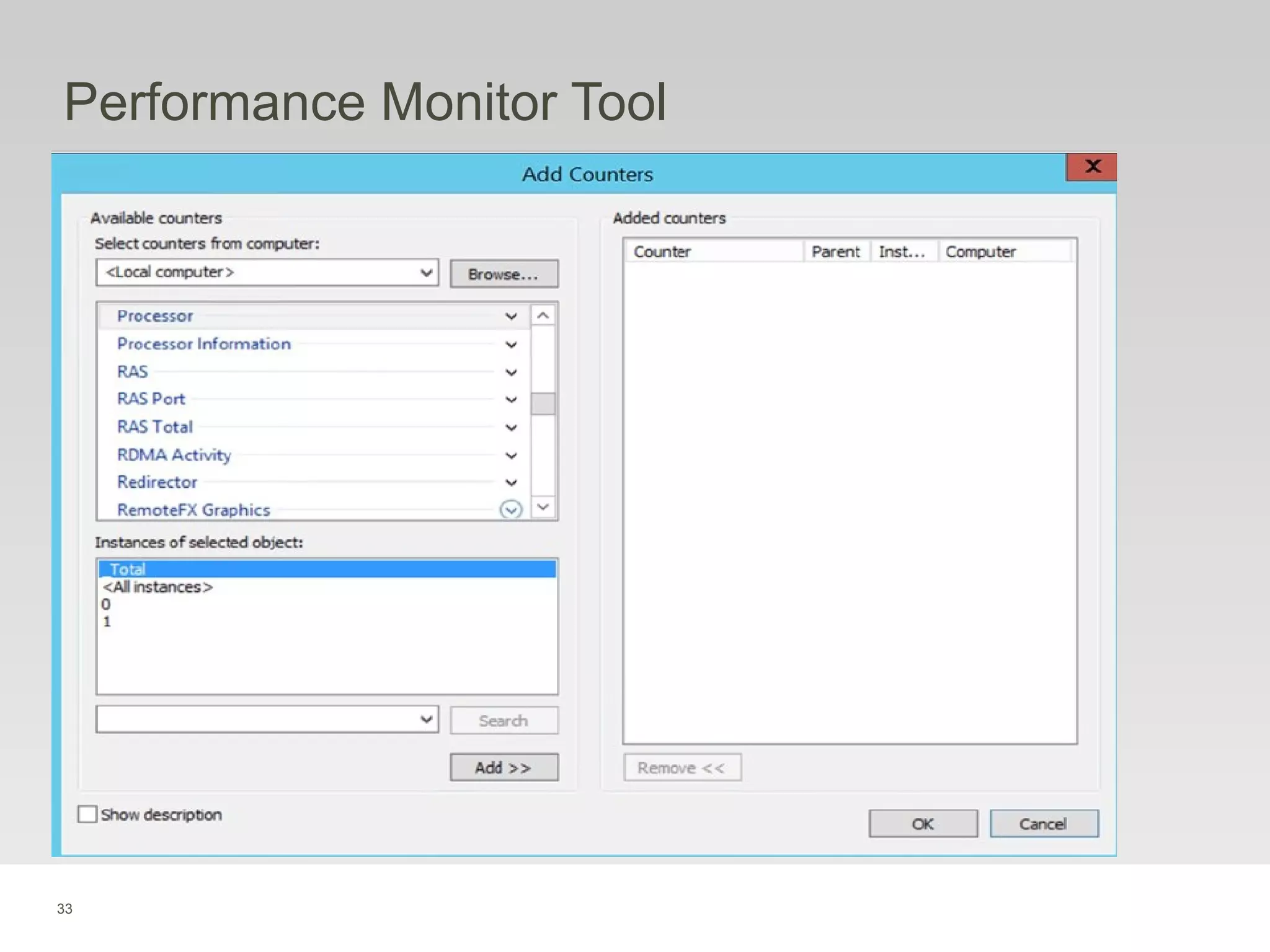Expand Processor Information chevron
The height and width of the screenshot is (952, 1270).
(510, 345)
